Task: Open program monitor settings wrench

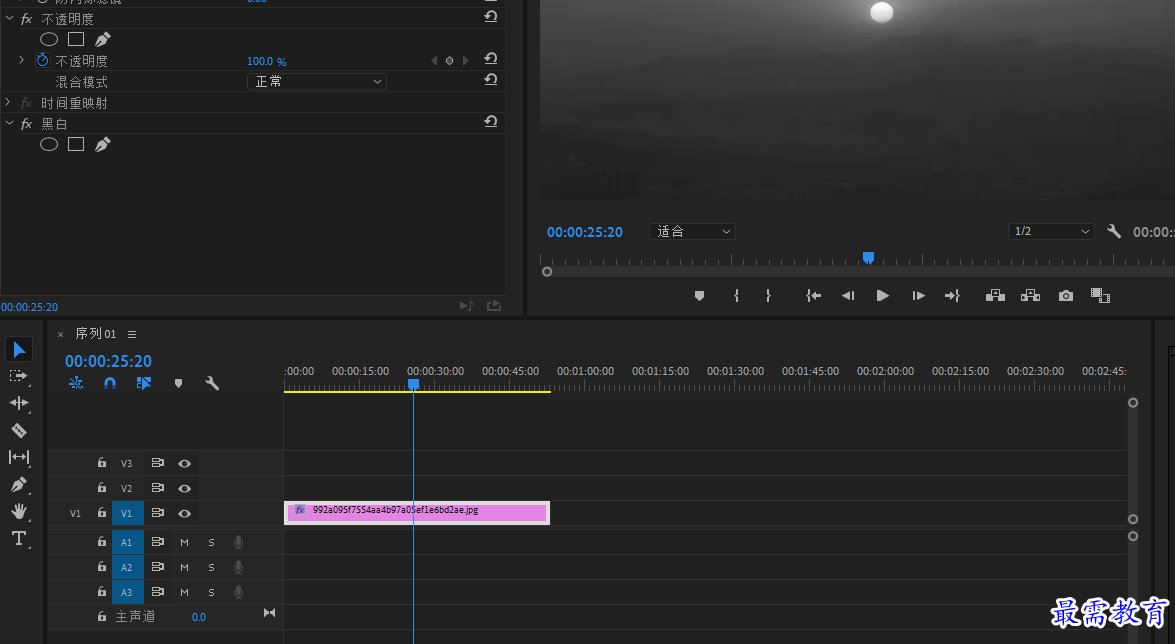Action: tap(1114, 232)
